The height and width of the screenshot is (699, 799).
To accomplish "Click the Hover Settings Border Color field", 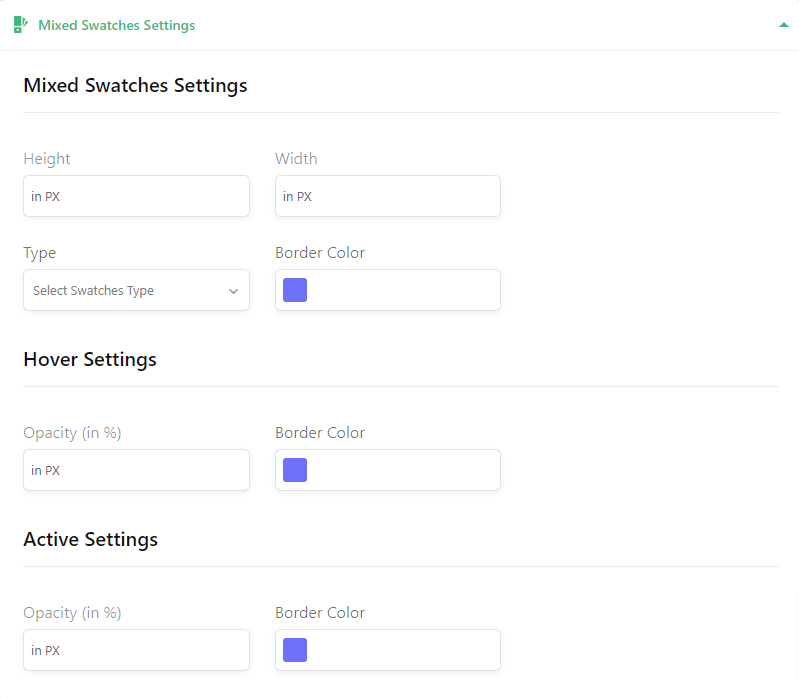I will (x=388, y=470).
